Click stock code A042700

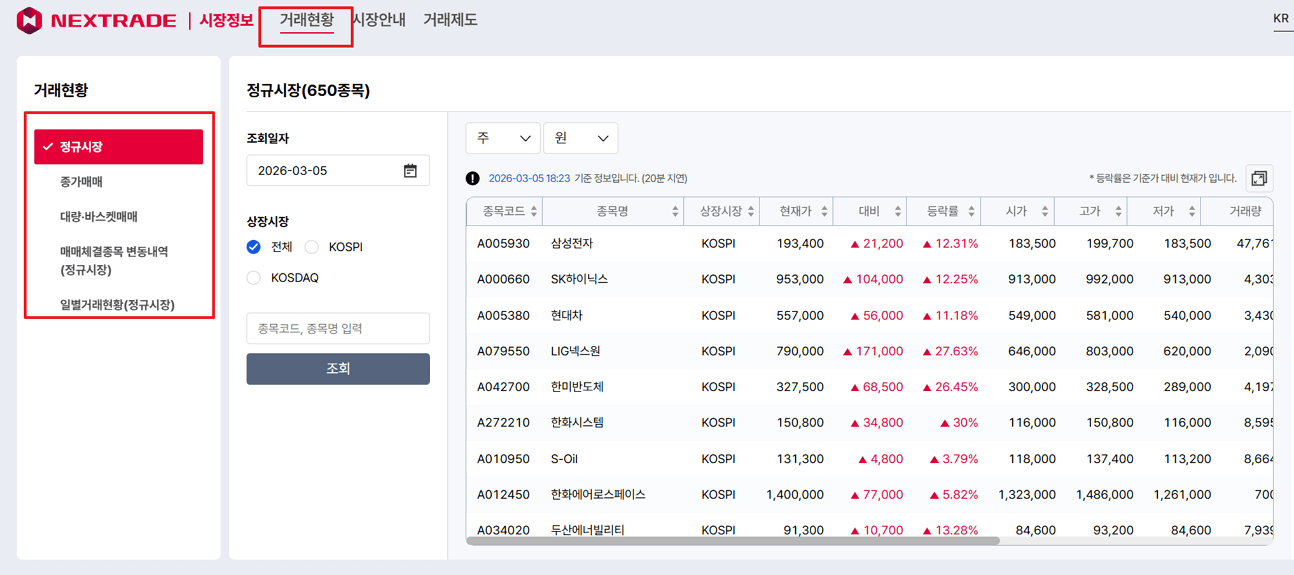[x=503, y=387]
